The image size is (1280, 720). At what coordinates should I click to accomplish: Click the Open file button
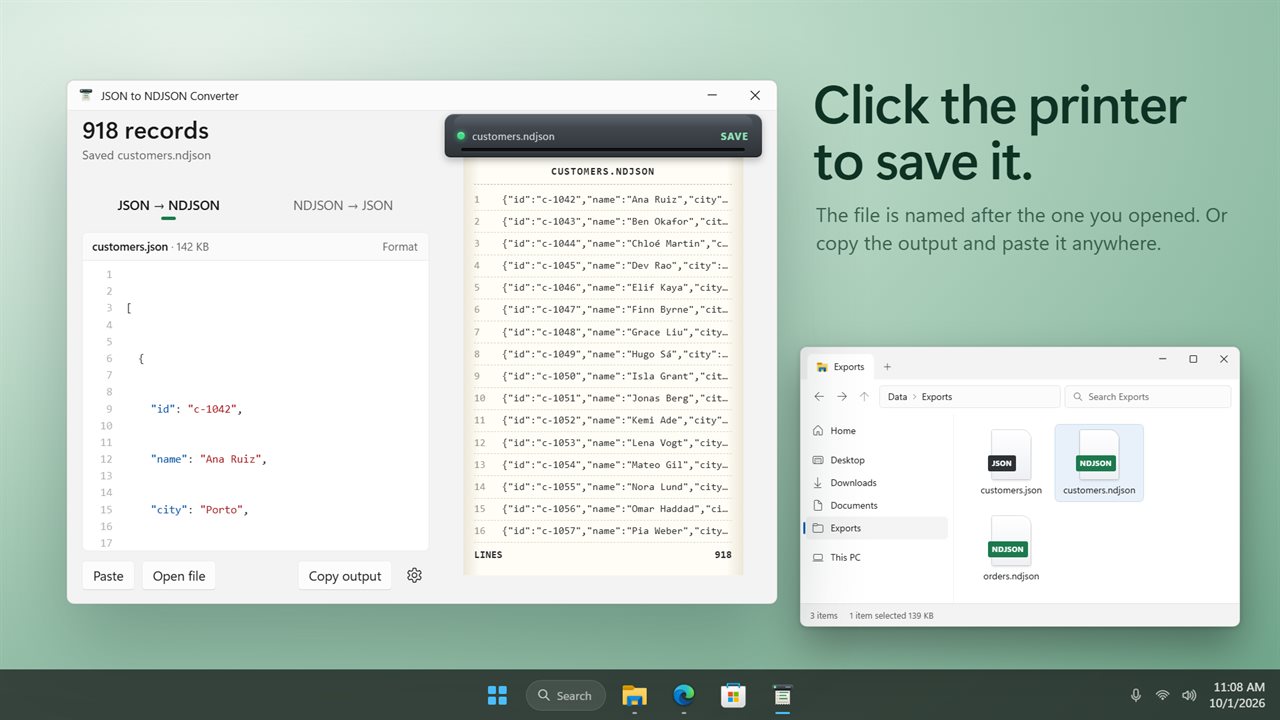(179, 576)
